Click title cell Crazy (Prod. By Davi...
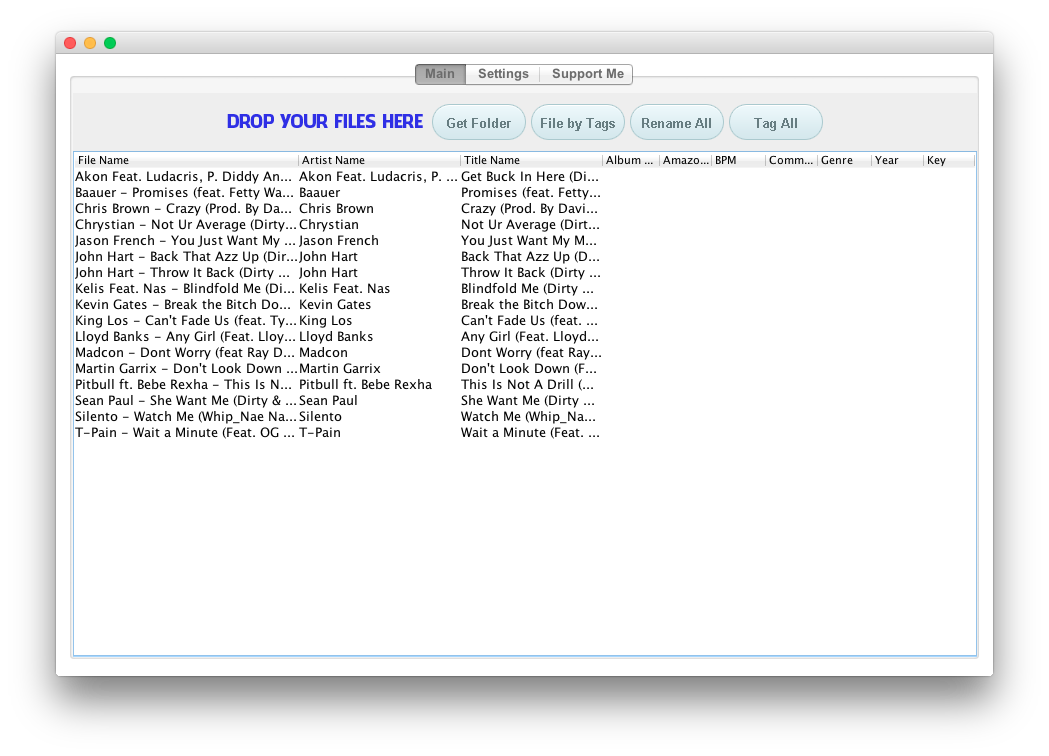Image resolution: width=1049 pixels, height=756 pixels. pos(531,209)
